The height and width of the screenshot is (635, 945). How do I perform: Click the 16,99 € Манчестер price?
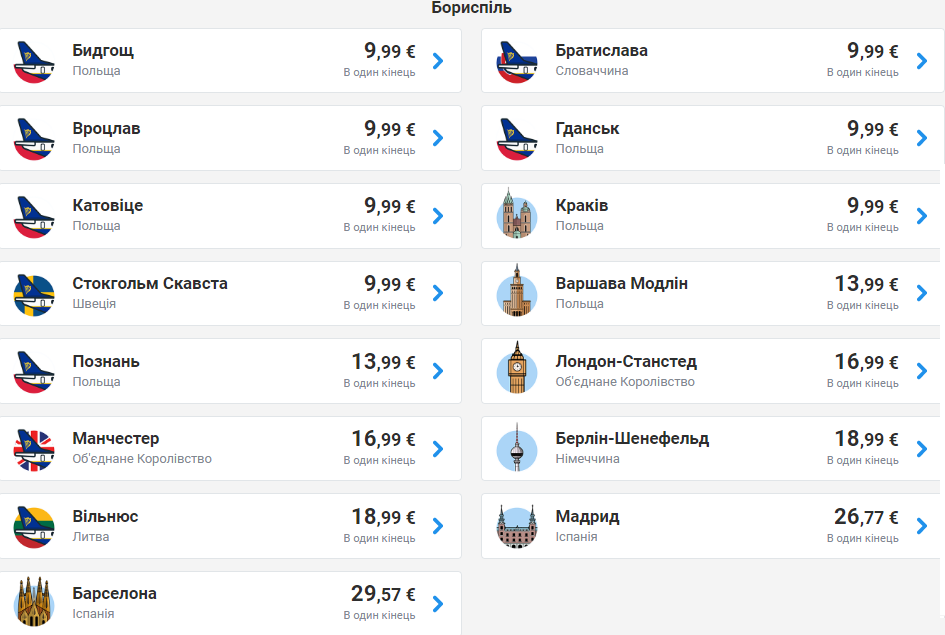point(383,439)
